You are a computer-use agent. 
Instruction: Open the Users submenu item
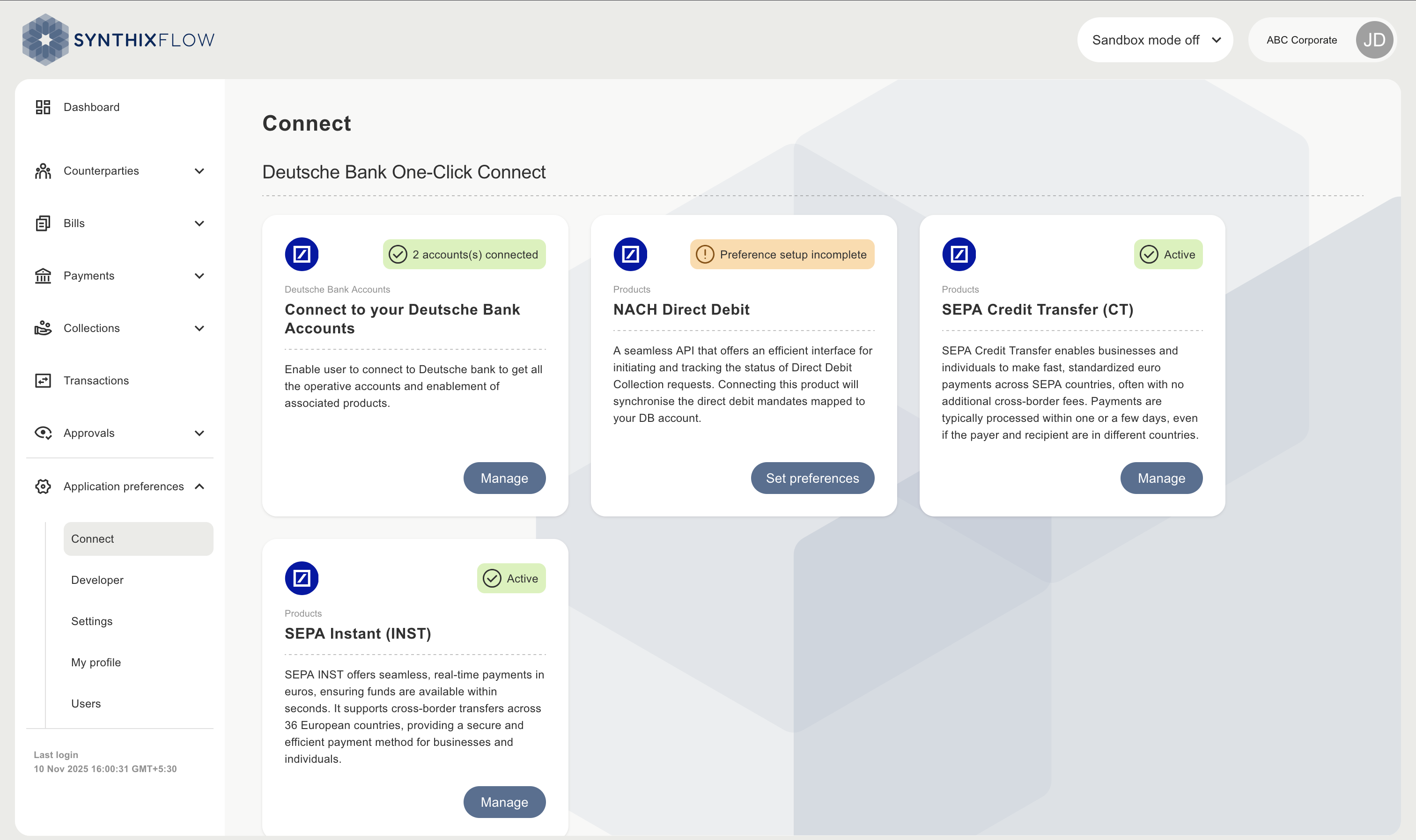tap(86, 704)
